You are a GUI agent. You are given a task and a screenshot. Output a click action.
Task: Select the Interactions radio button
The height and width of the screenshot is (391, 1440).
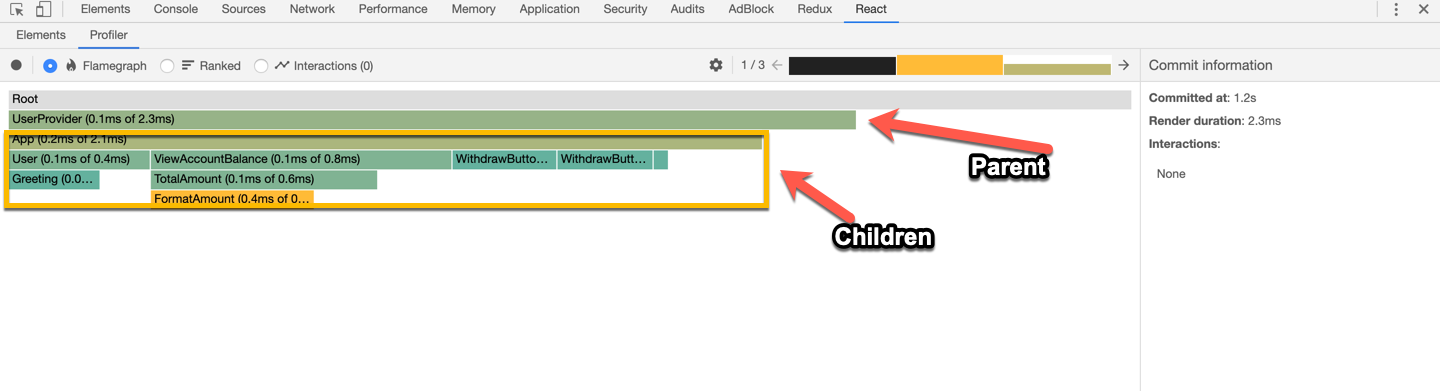click(x=261, y=65)
